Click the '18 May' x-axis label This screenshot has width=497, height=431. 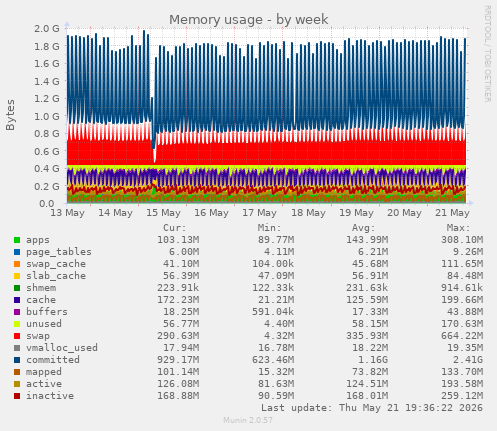pyautogui.click(x=308, y=213)
